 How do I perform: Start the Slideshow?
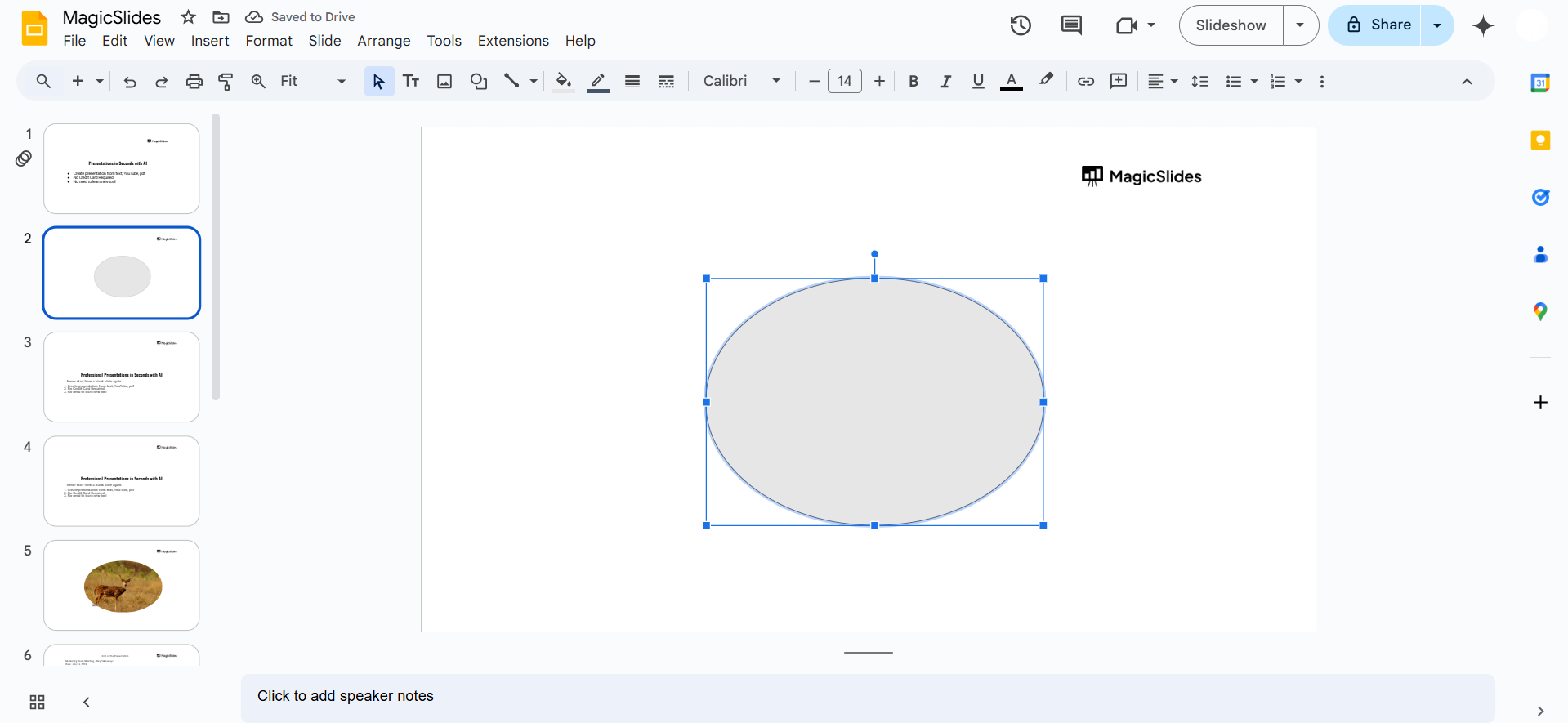(1231, 25)
